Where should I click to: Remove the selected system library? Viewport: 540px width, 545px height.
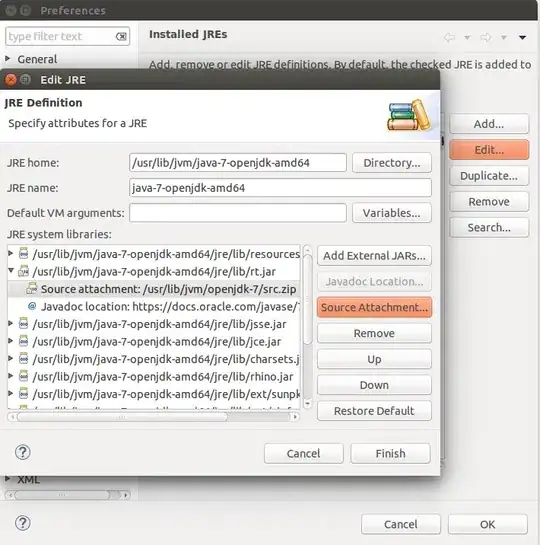coord(374,333)
